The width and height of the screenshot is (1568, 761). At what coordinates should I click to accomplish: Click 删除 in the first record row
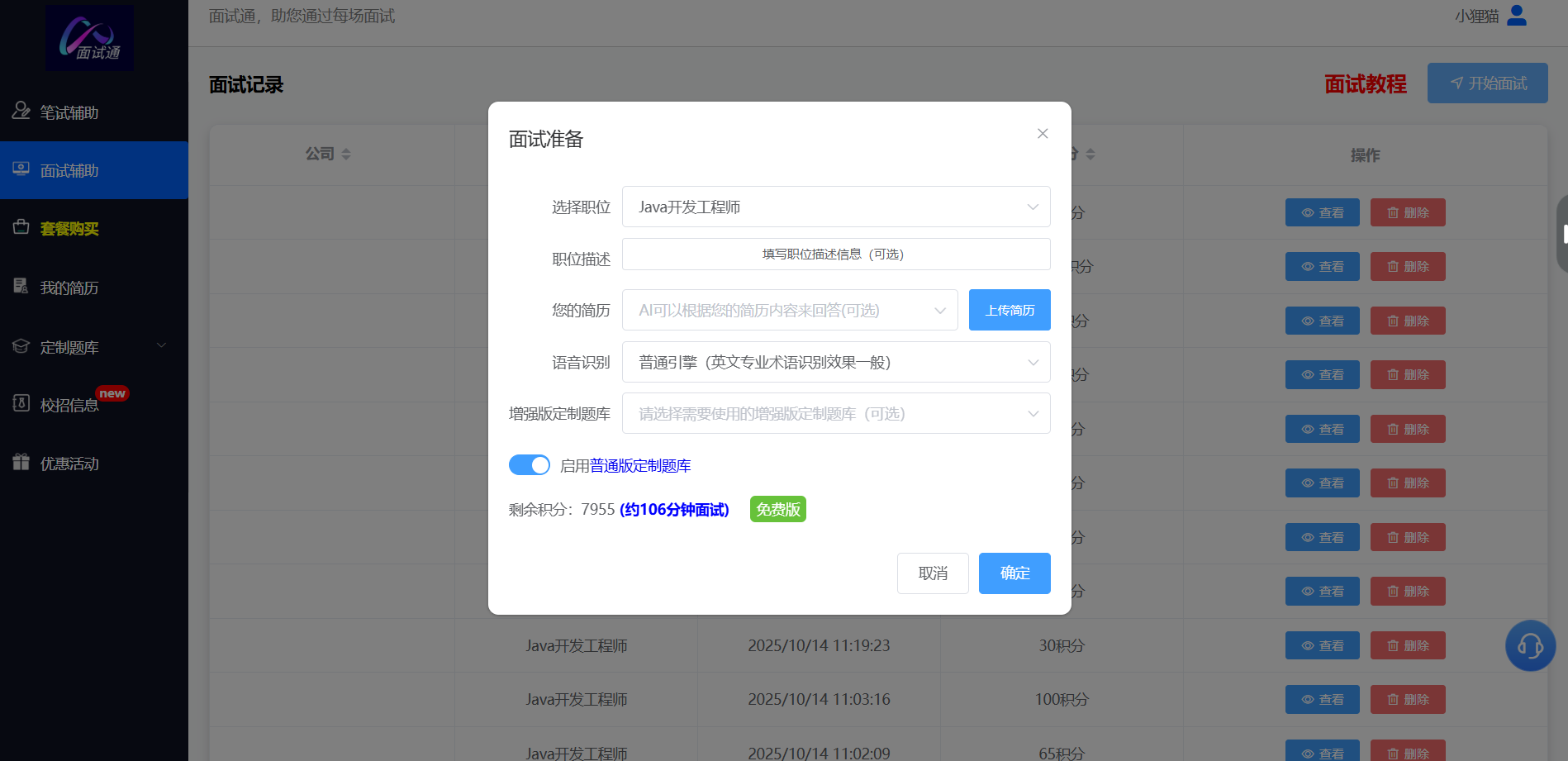pos(1408,212)
